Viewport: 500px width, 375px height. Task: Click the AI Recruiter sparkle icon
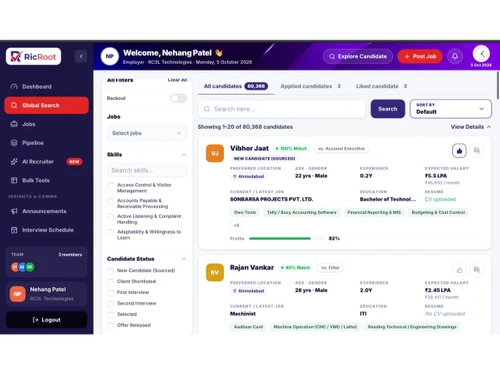(x=14, y=162)
